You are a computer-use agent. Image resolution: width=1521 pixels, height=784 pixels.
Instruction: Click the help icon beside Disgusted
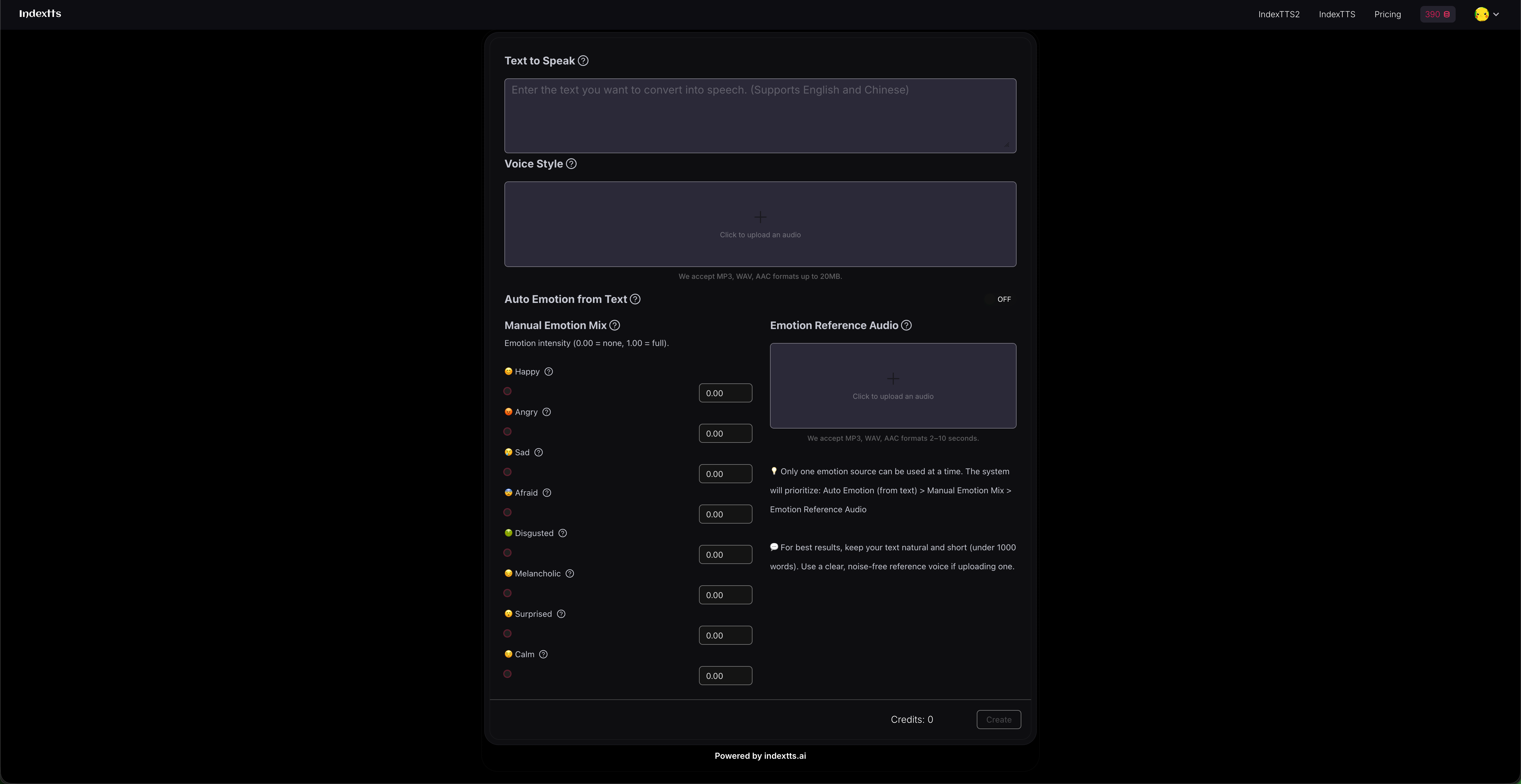pos(562,533)
